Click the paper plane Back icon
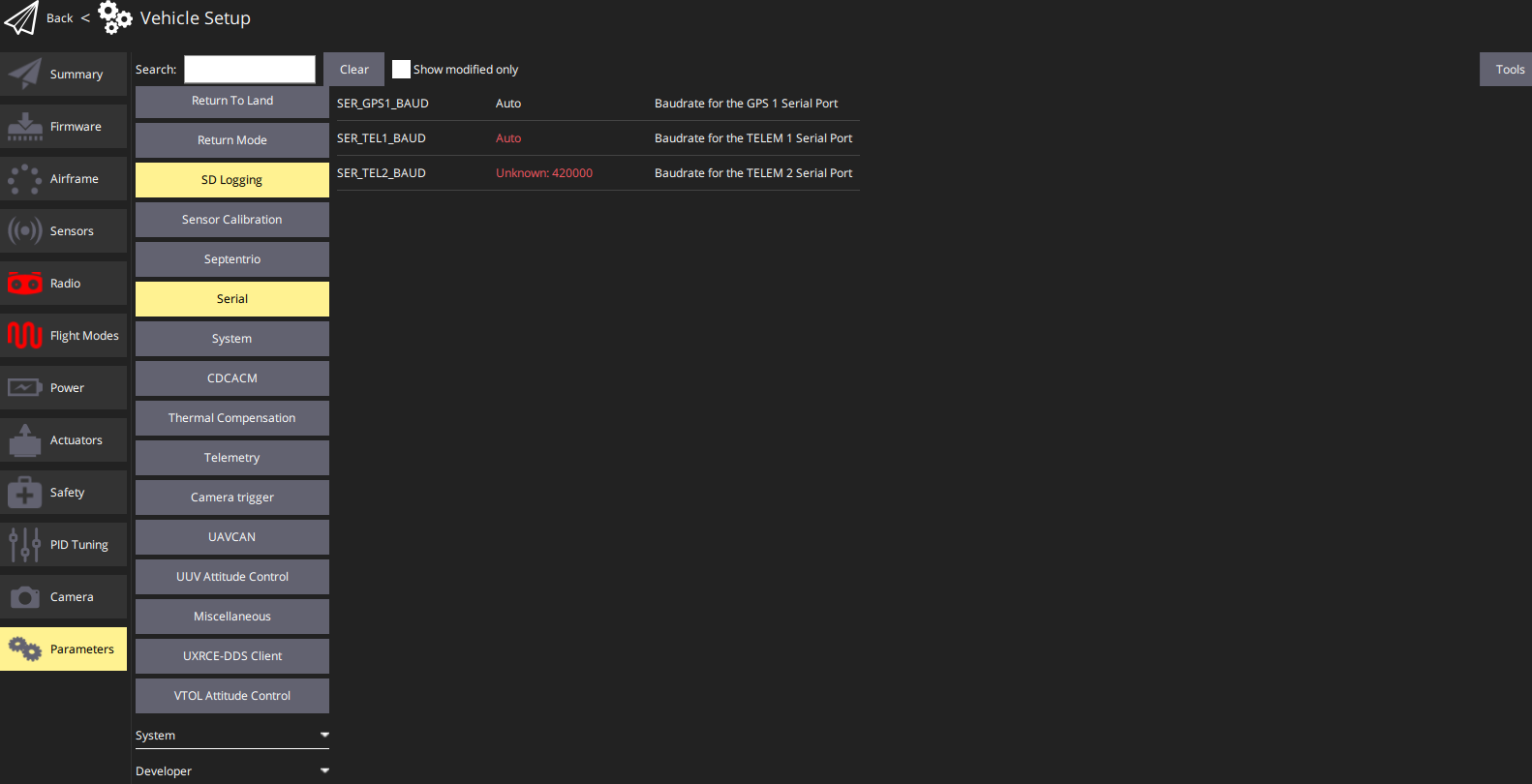Image resolution: width=1532 pixels, height=784 pixels. [21, 17]
